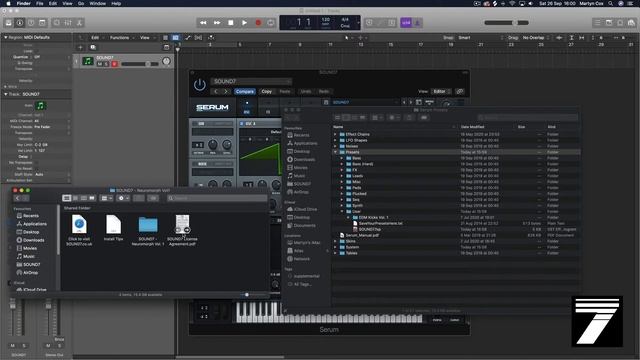Rewind the transport
This screenshot has height=360, width=640.
(x=203, y=23)
